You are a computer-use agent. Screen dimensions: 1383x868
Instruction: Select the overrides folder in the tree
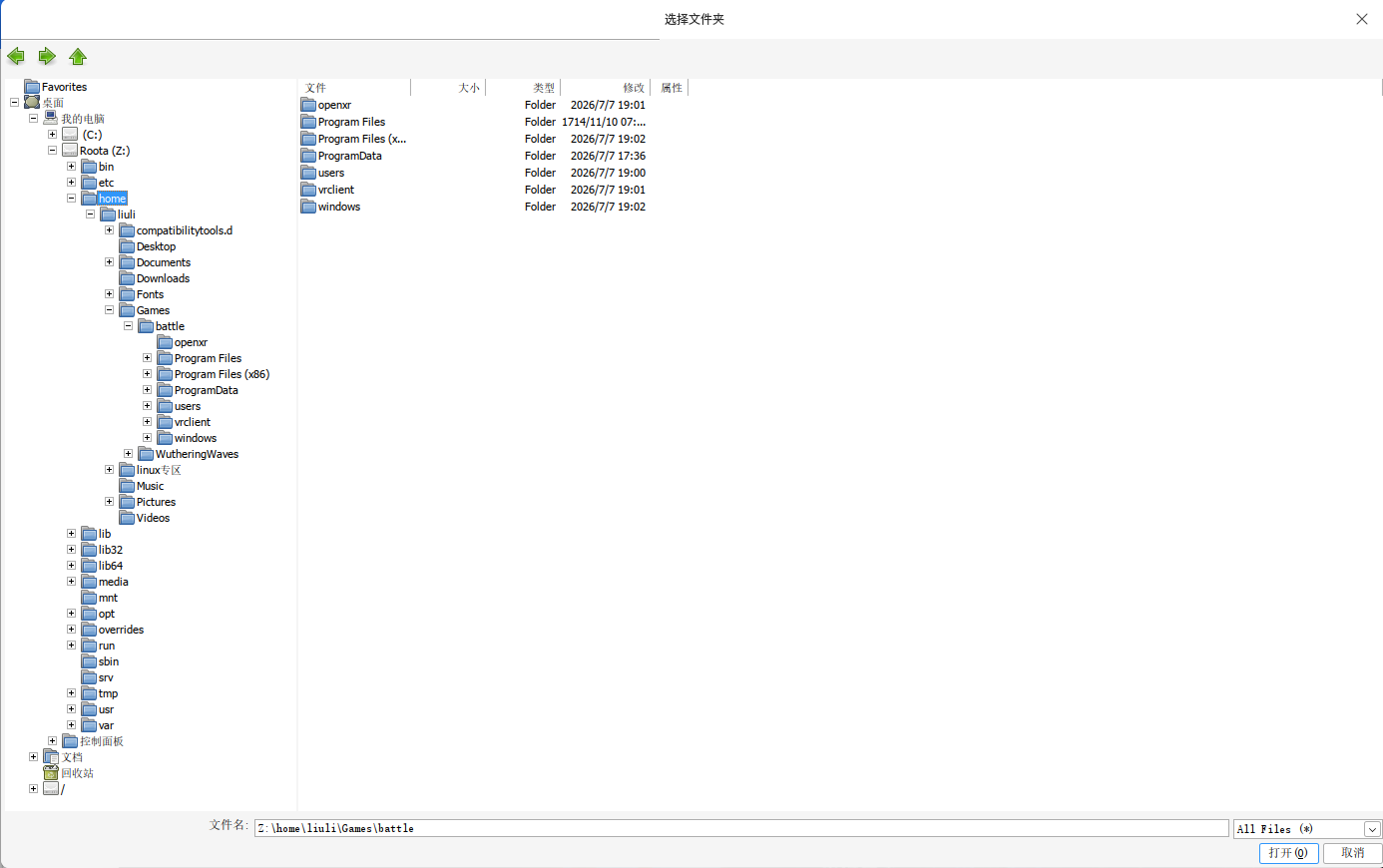121,630
